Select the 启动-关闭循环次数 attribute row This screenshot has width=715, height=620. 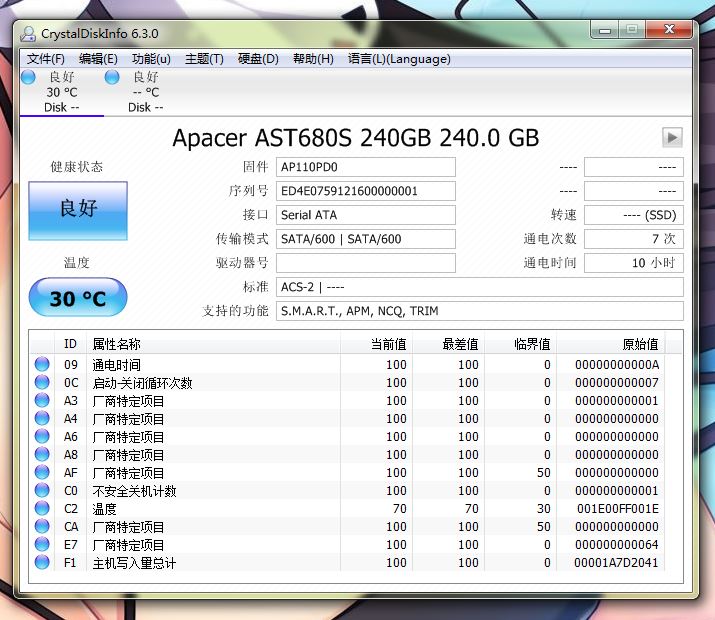347,382
